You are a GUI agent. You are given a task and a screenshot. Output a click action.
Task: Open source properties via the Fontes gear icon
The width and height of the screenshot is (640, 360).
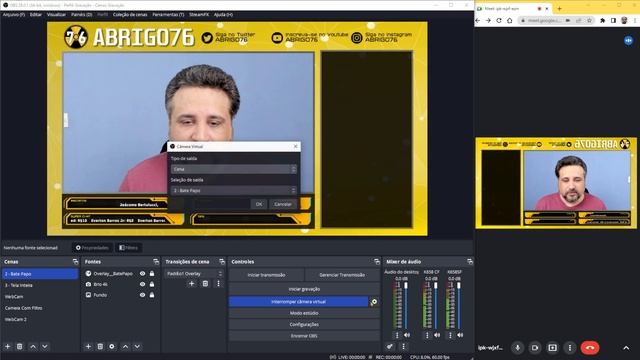[112, 347]
